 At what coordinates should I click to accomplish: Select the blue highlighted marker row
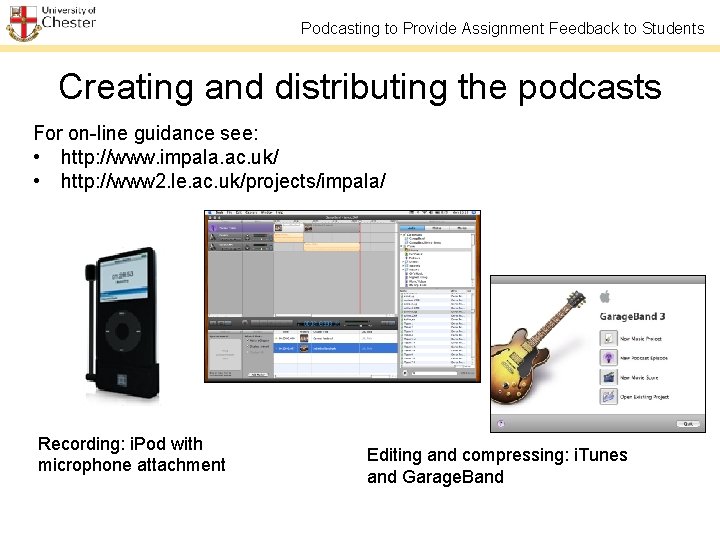coord(335,349)
